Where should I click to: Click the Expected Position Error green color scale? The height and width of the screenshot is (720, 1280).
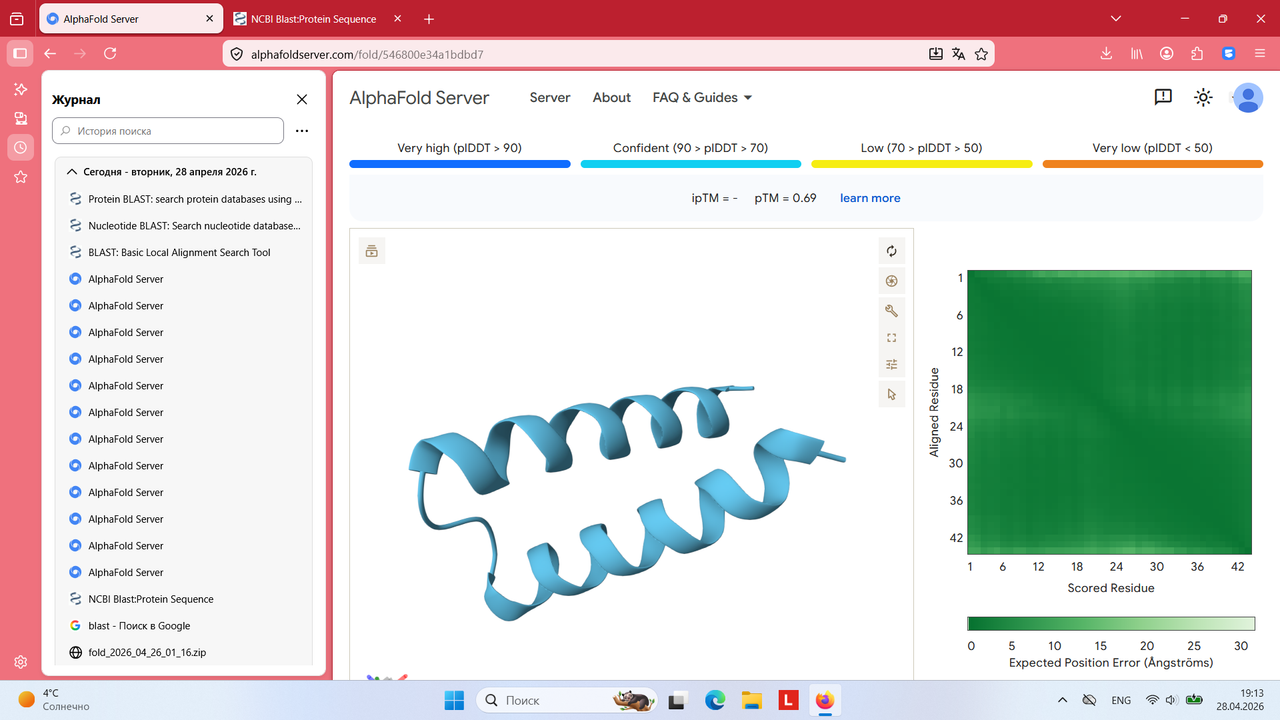coord(1111,624)
